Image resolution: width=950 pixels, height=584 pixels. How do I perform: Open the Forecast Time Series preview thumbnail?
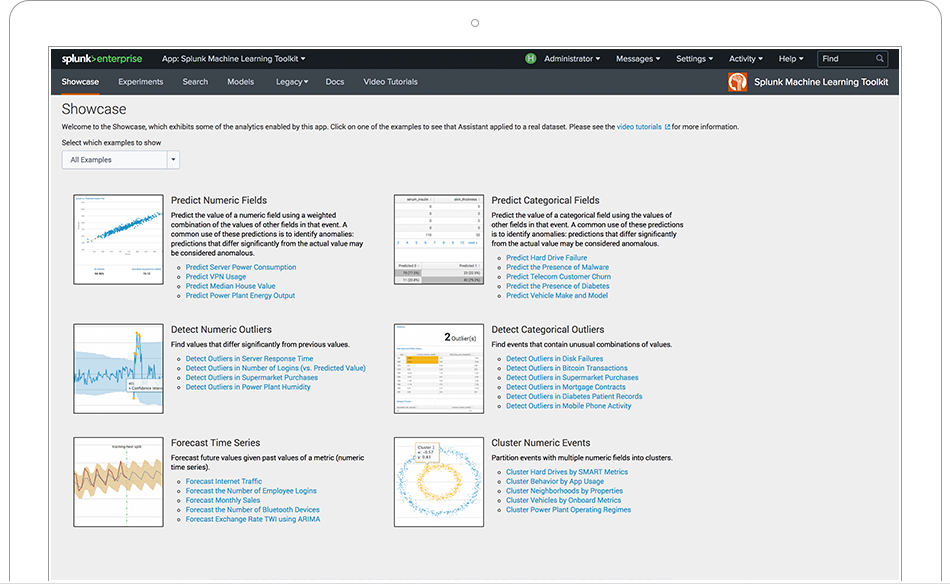click(x=118, y=481)
